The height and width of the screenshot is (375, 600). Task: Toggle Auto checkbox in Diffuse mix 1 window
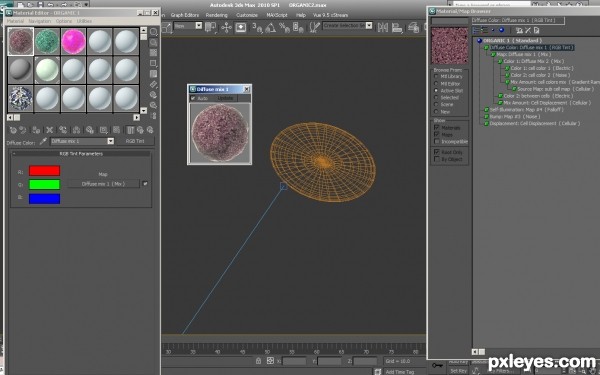193,98
